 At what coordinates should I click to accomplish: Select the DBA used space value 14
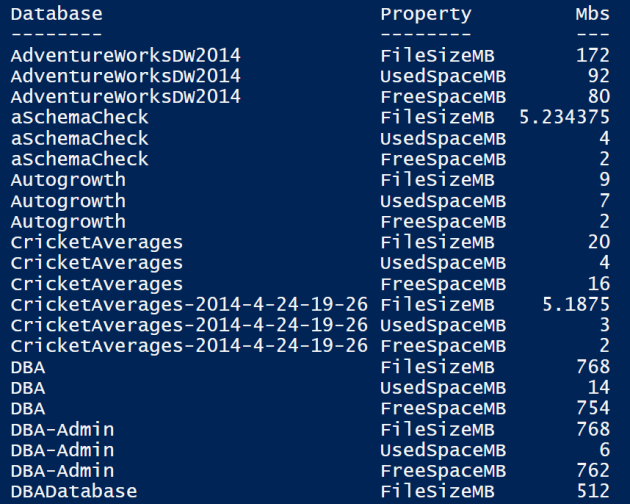[x=598, y=387]
